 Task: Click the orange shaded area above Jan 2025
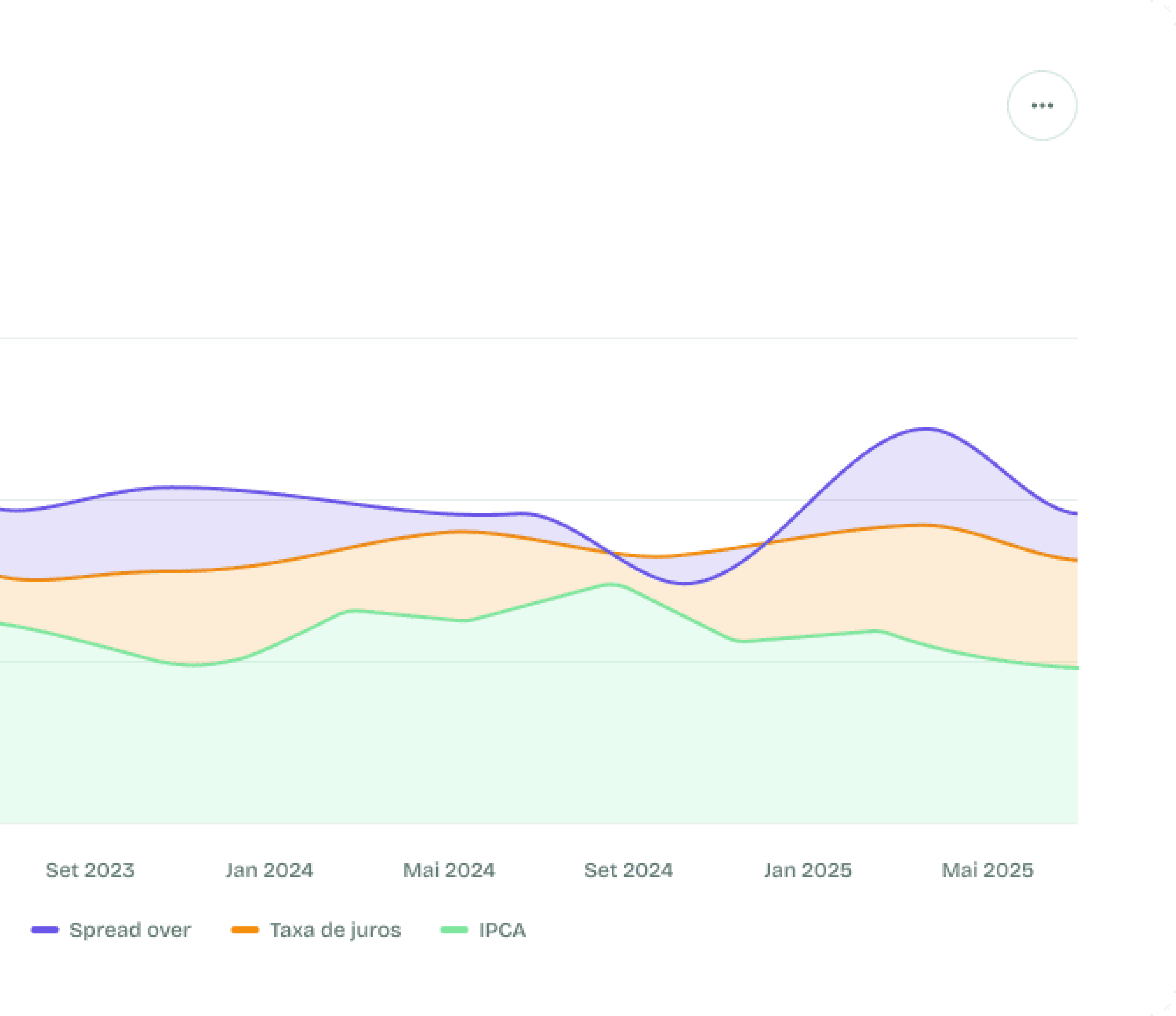pyautogui.click(x=807, y=588)
